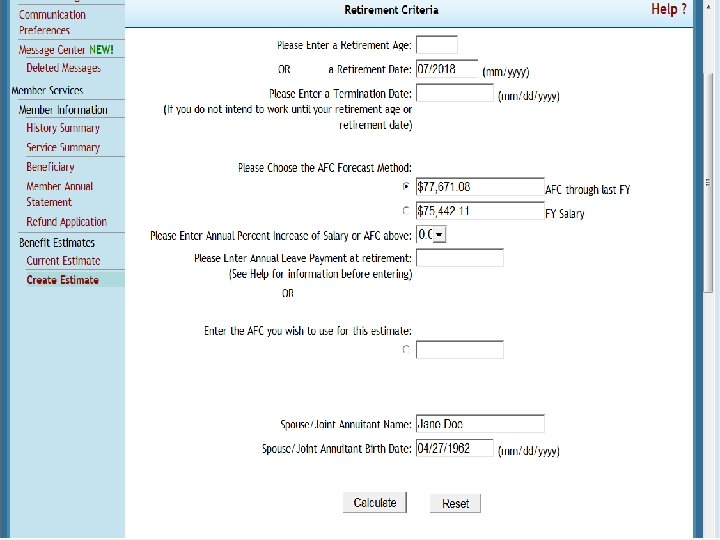The height and width of the screenshot is (540, 720).
Task: Open Refund Application link
Action: click(66, 222)
